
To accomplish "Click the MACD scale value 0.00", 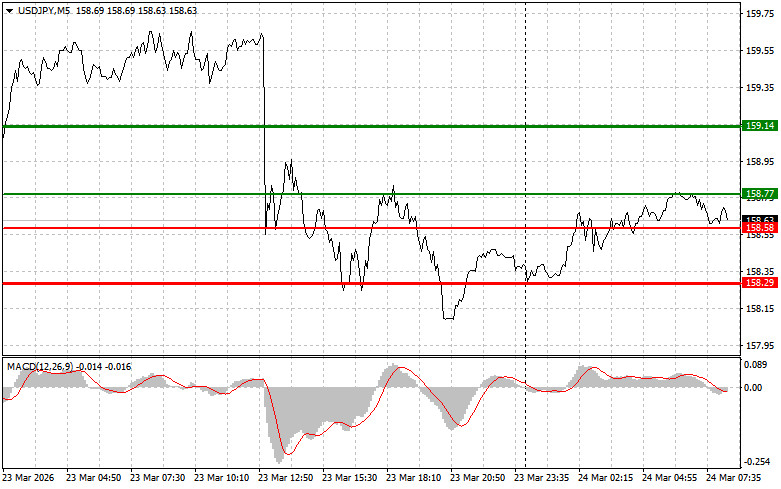I will [753, 387].
